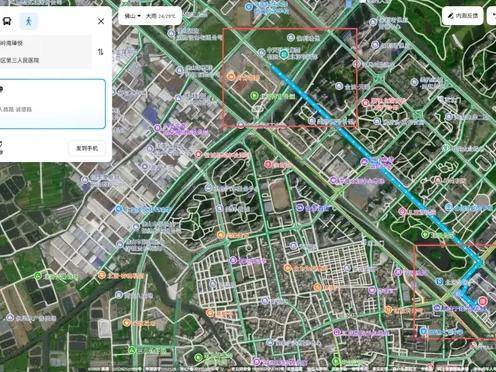Select the highlighted walking route card
496x372 pixels.
click(x=52, y=104)
